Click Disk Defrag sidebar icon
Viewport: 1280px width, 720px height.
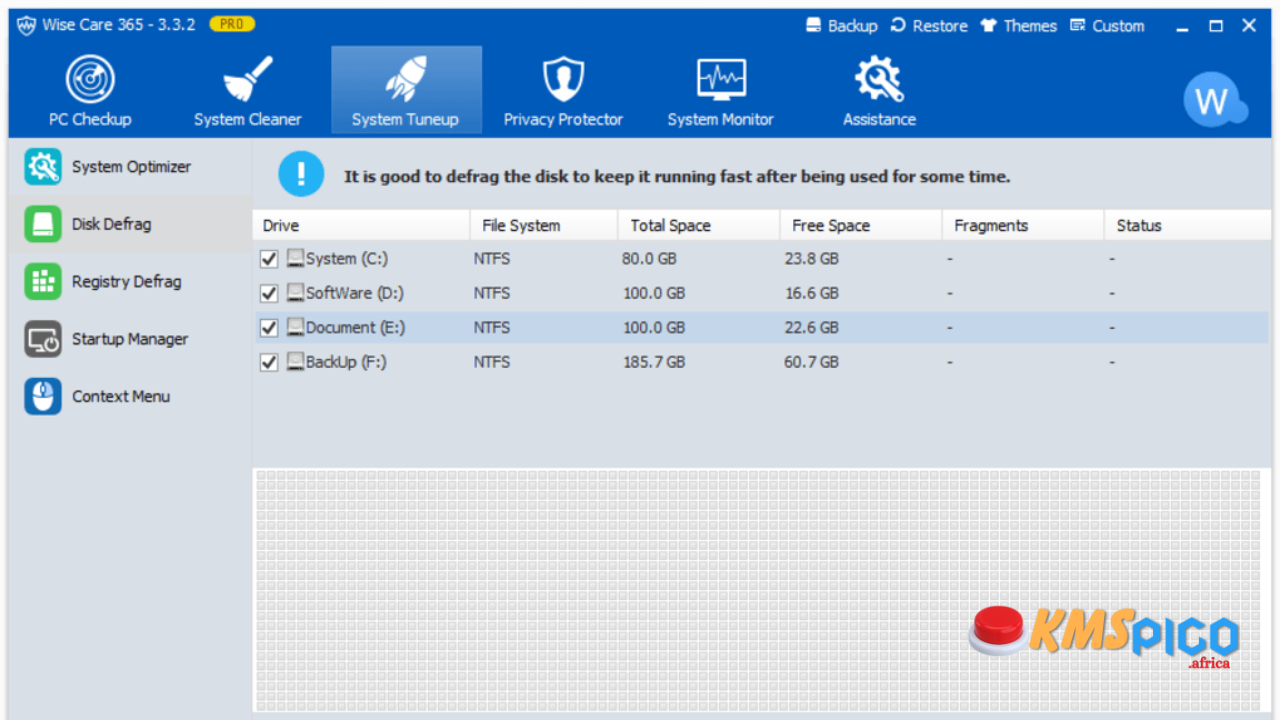[43, 224]
